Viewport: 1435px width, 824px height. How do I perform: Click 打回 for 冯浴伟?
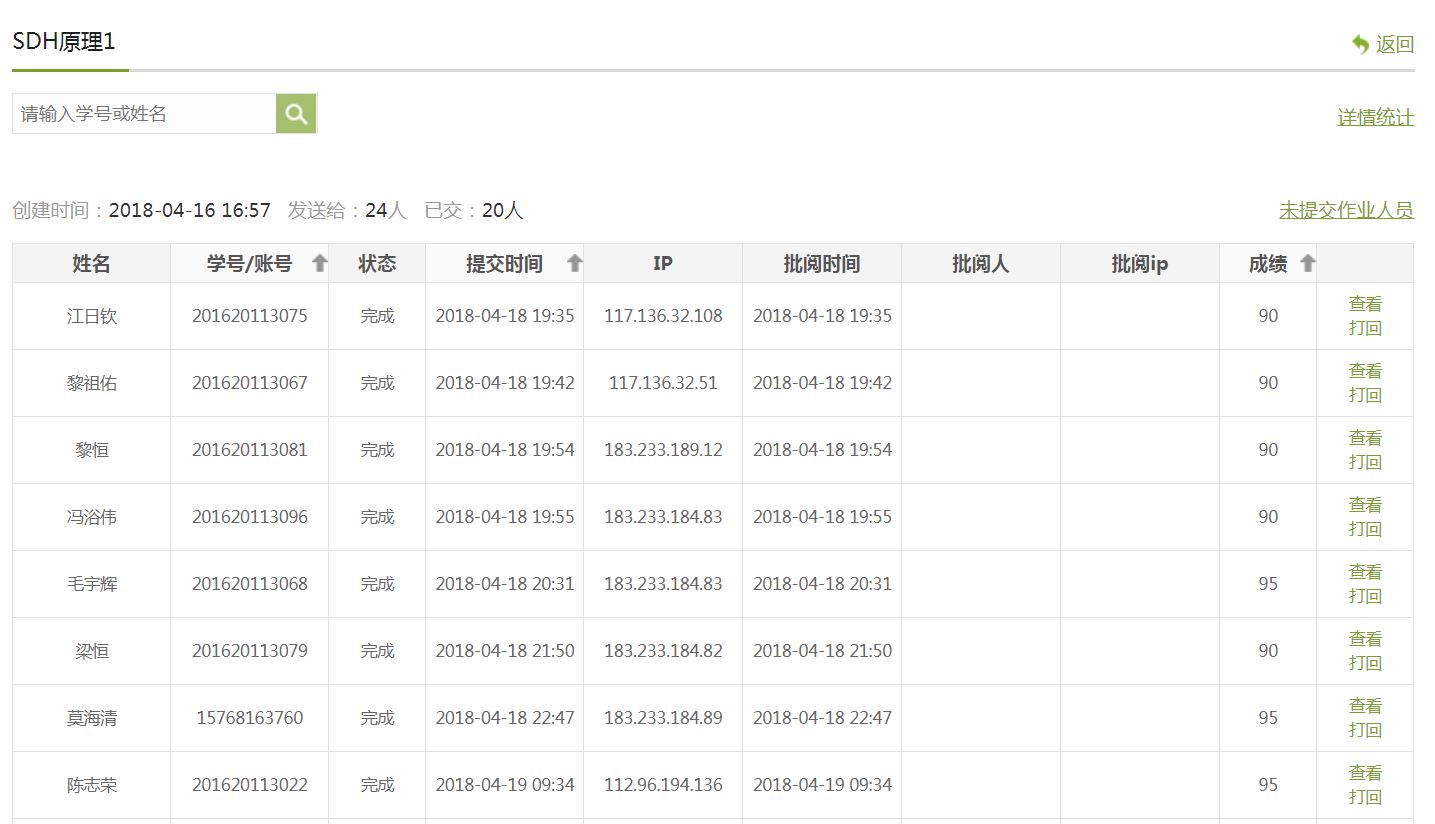[x=1365, y=529]
